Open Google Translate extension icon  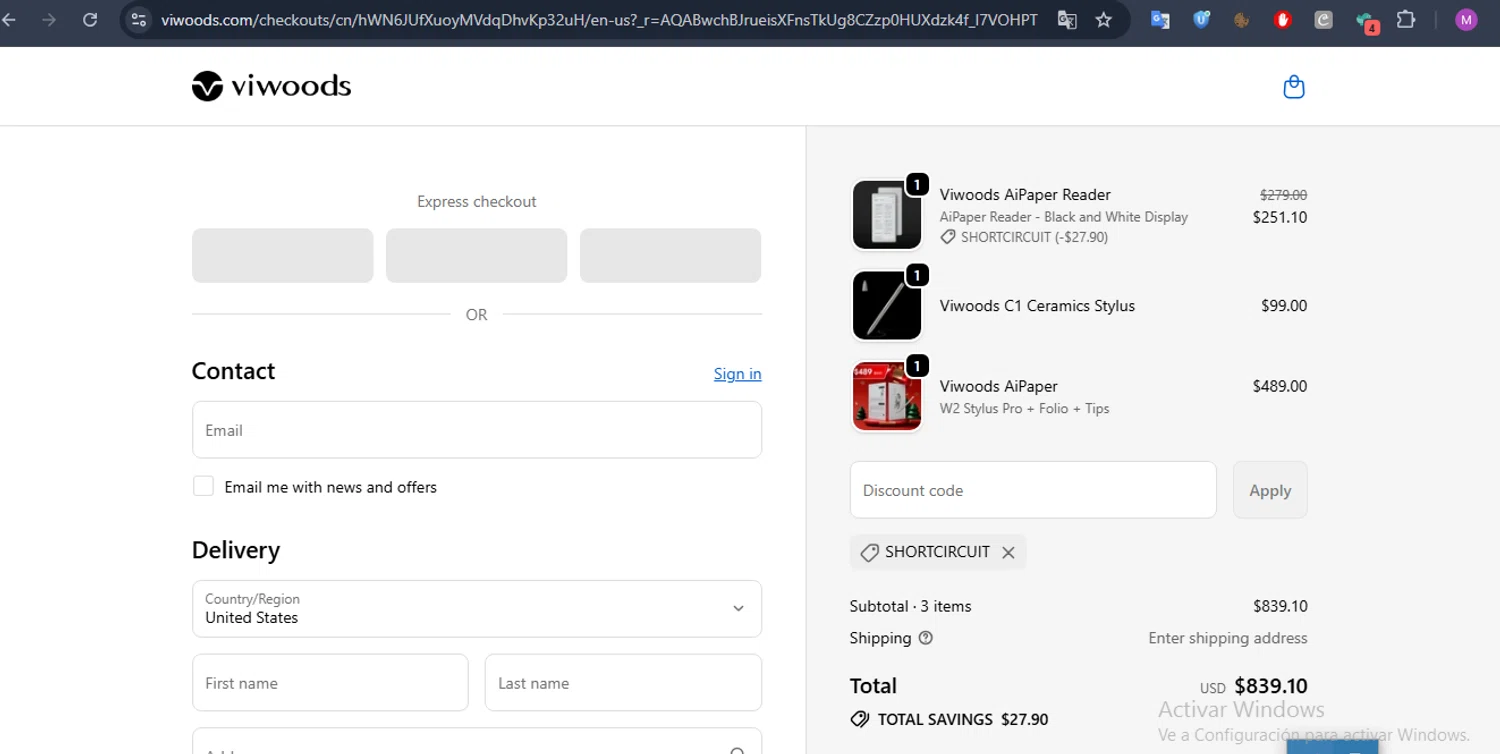coord(1160,19)
